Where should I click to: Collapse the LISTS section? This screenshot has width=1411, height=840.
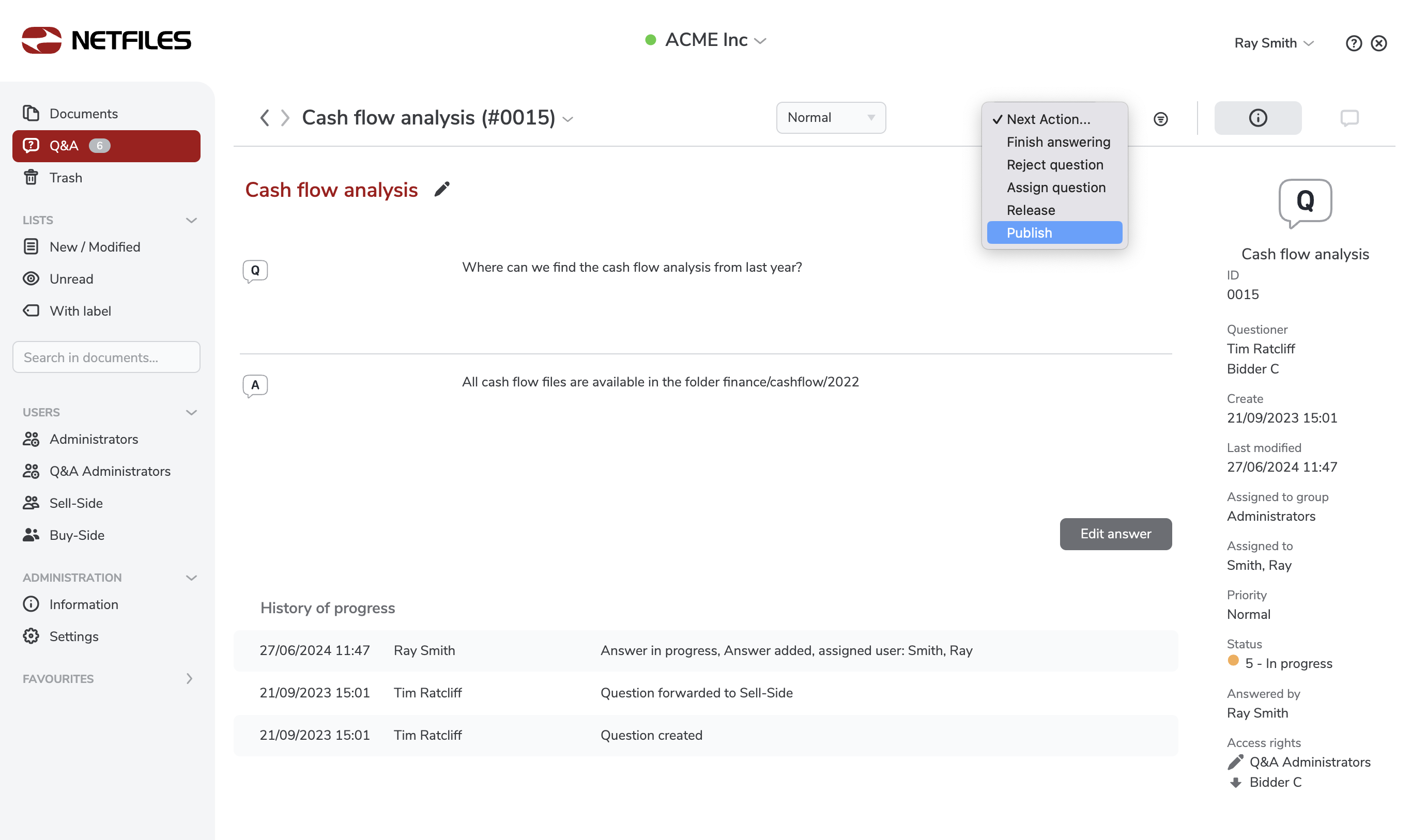(191, 220)
